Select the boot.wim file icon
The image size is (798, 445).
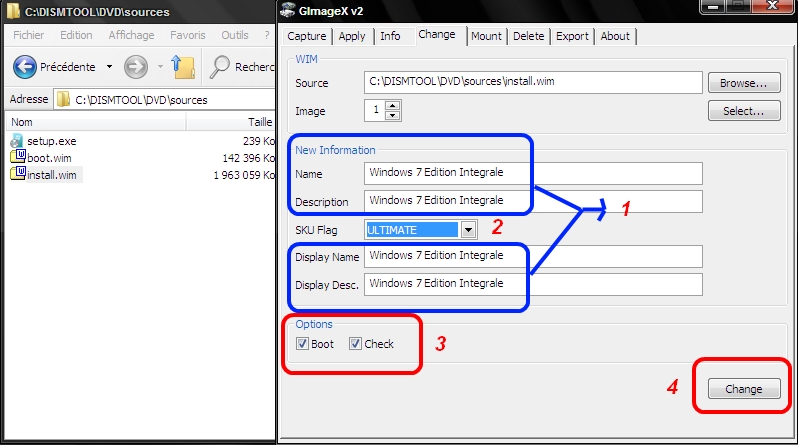coord(17,158)
